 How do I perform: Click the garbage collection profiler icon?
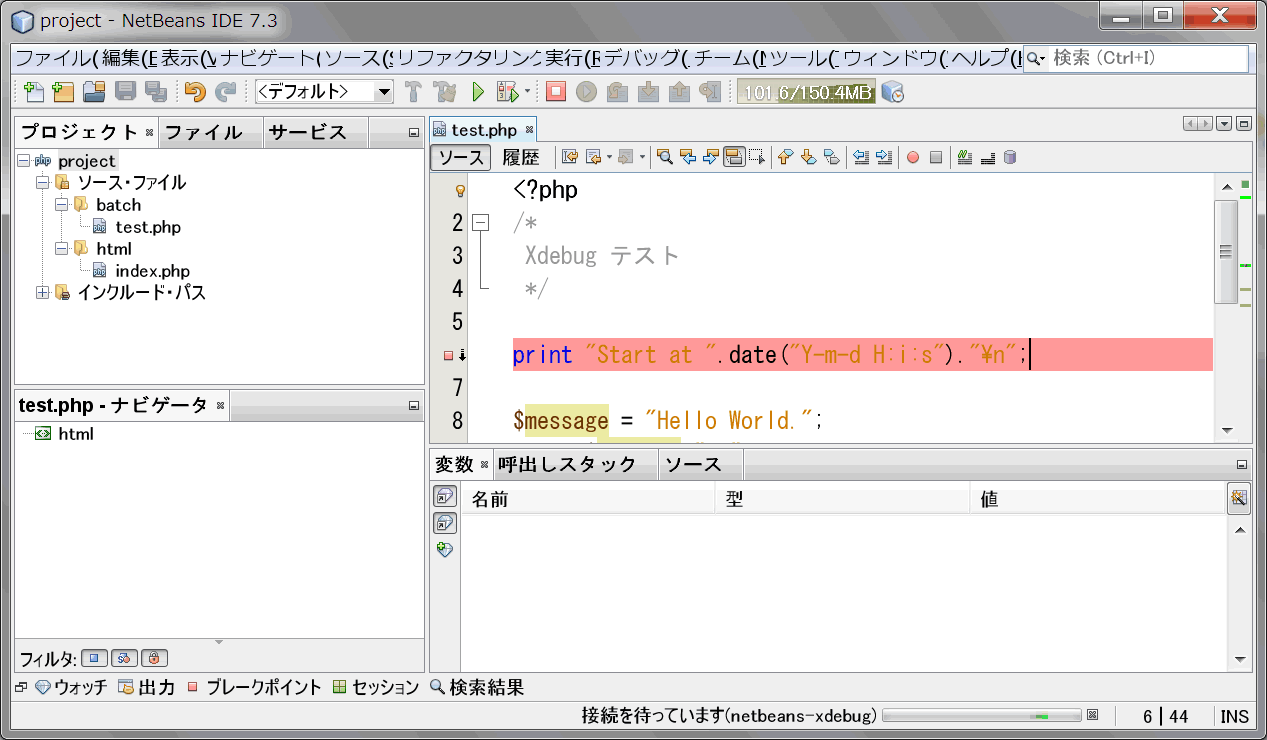[893, 92]
